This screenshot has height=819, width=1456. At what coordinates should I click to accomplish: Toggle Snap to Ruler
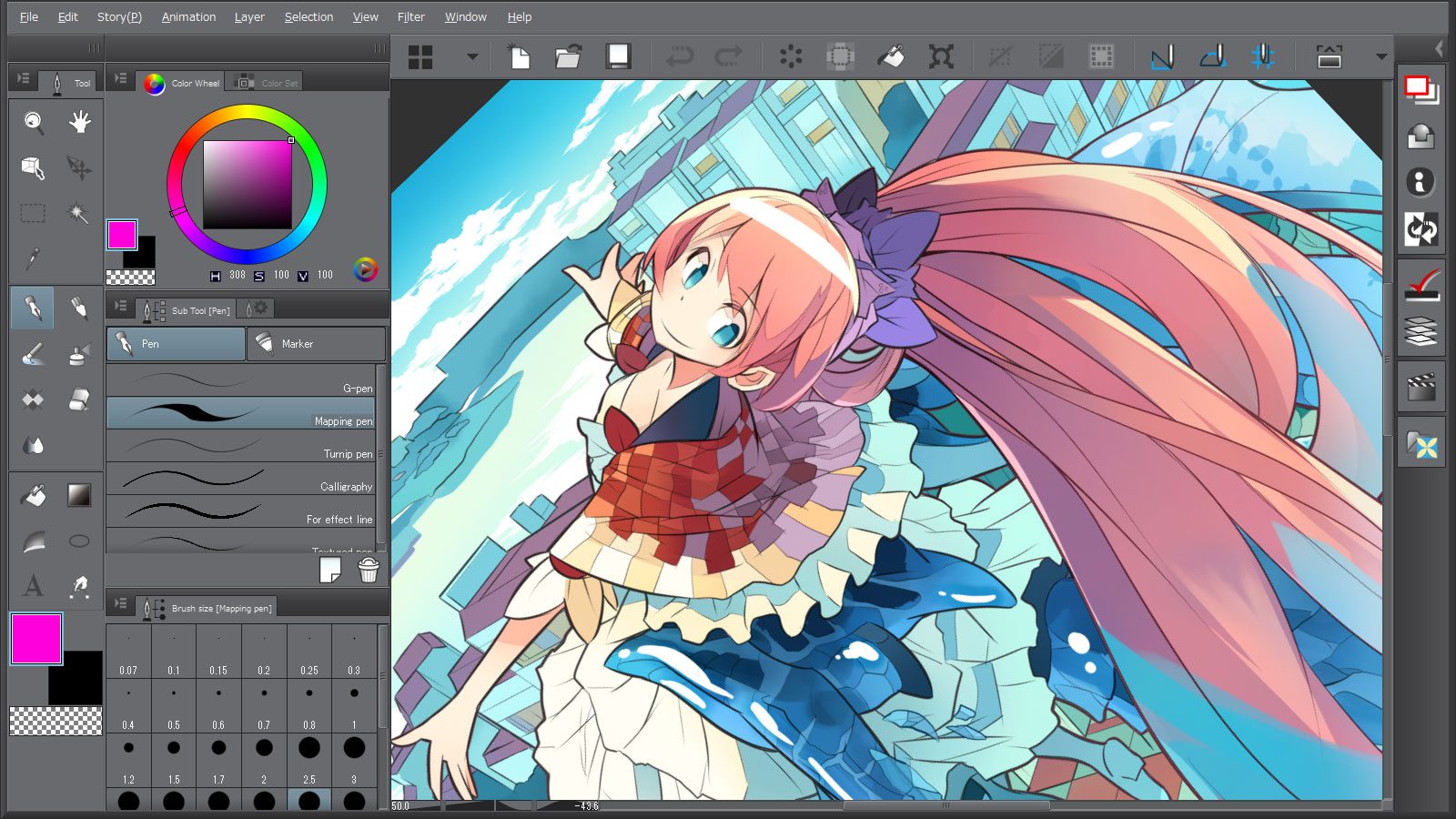(x=1162, y=57)
